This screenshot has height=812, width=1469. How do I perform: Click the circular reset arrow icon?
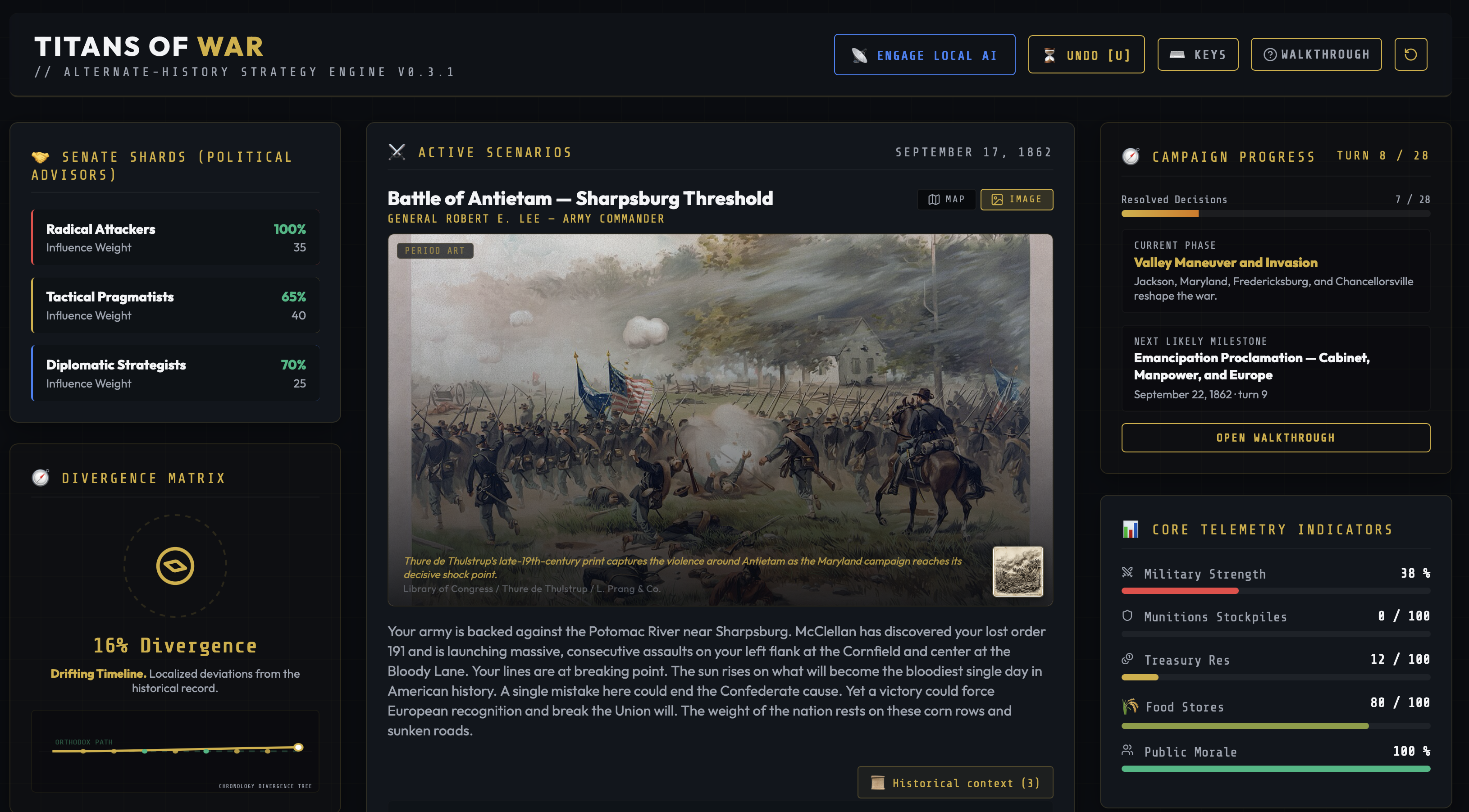1411,55
